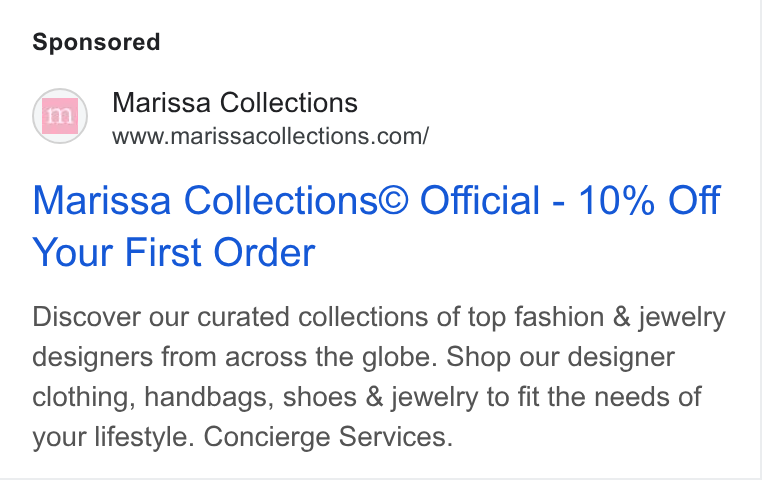Select the Marissa Collections site name
762x480 pixels.
(235, 103)
